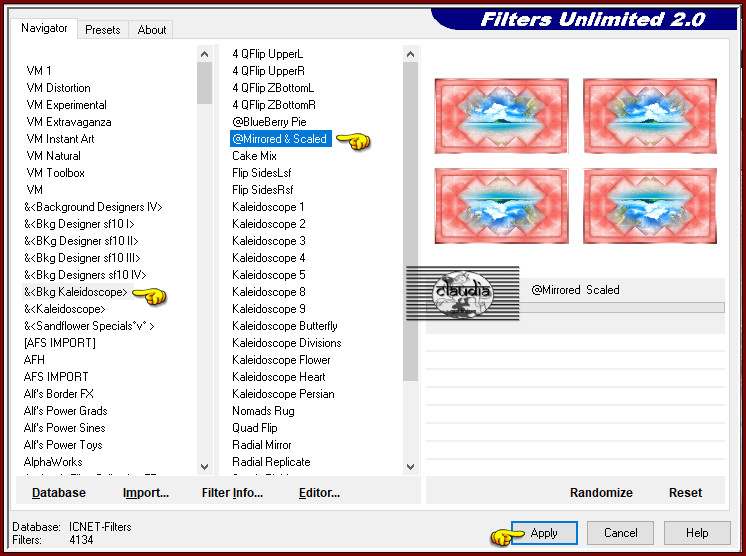Click the Cancel button
Image resolution: width=746 pixels, height=556 pixels.
coord(620,533)
